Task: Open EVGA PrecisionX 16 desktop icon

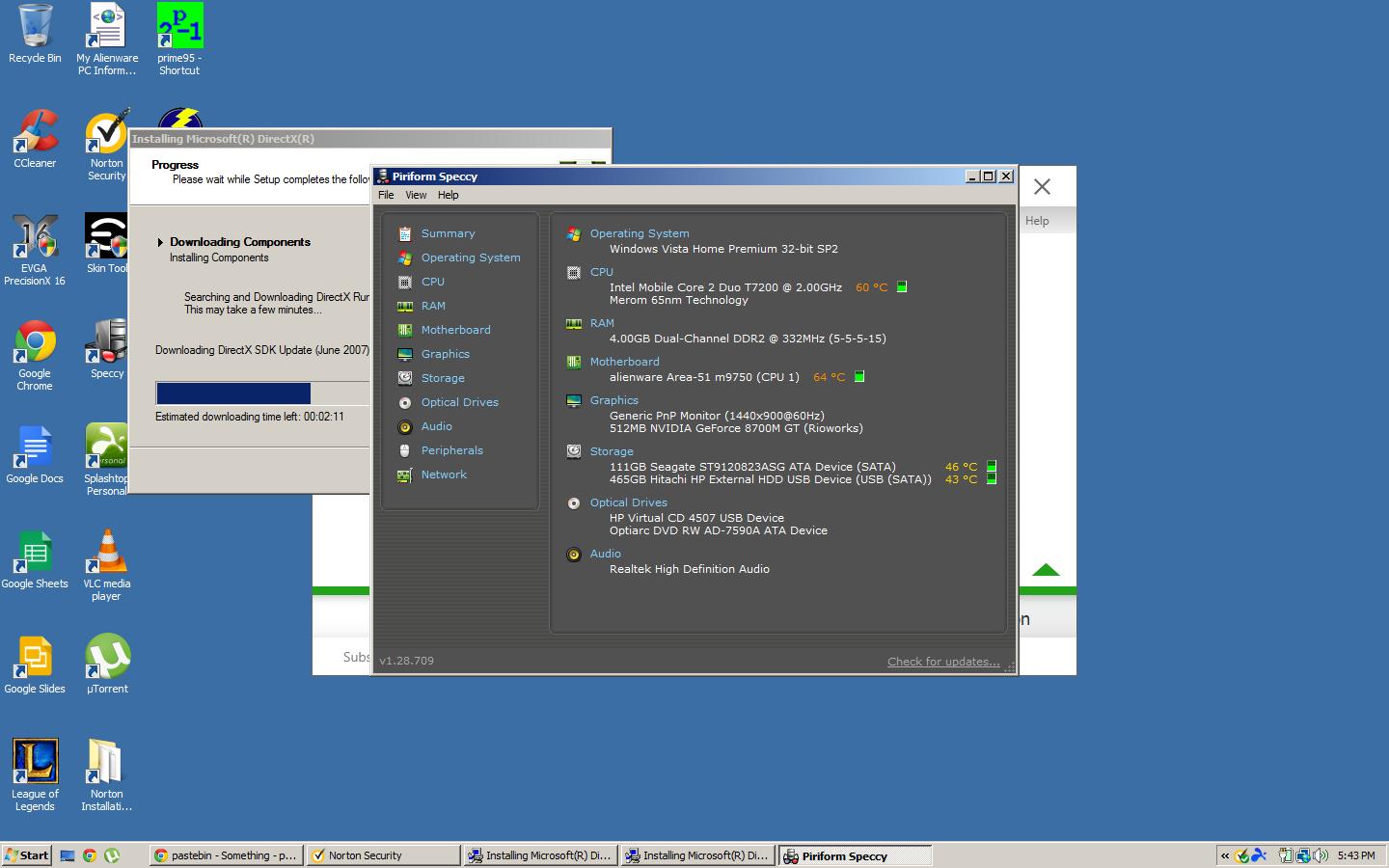Action: [x=35, y=250]
